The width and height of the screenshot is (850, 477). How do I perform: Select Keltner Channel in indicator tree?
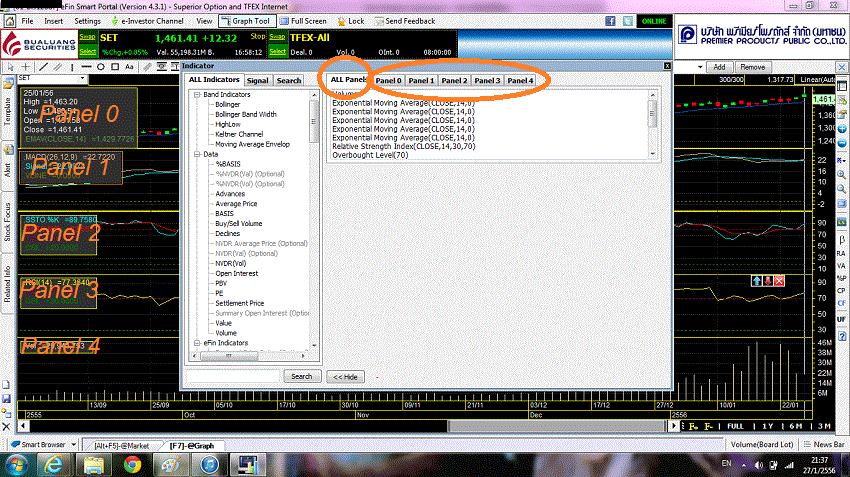(x=239, y=134)
